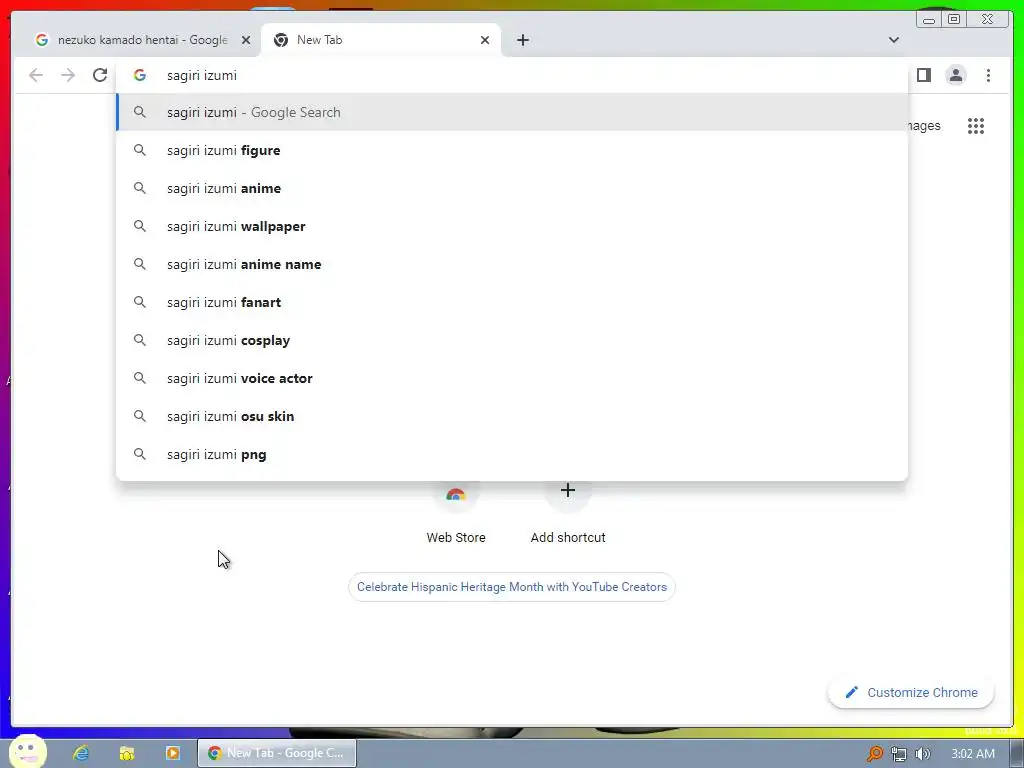The width and height of the screenshot is (1024, 768).
Task: Launch the media player taskbar icon
Action: point(172,753)
